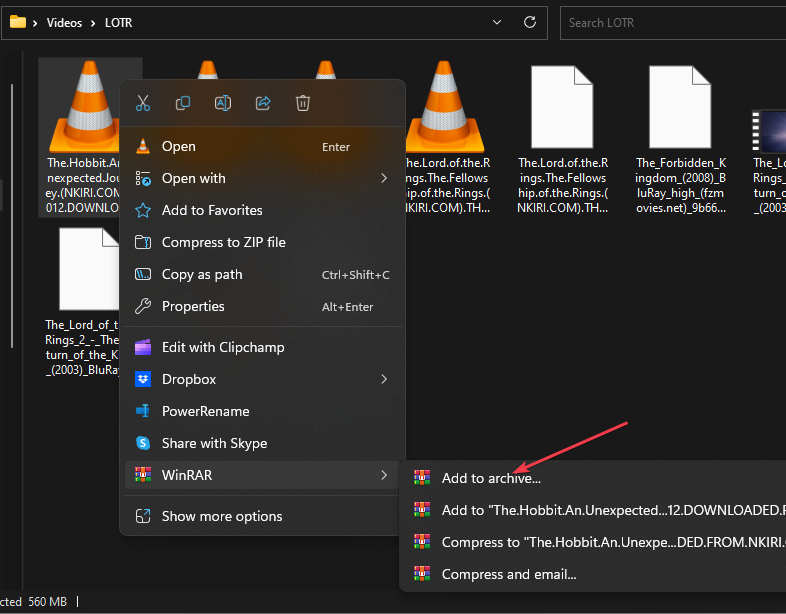Expand the WinRAR submenu arrow

[x=384, y=475]
